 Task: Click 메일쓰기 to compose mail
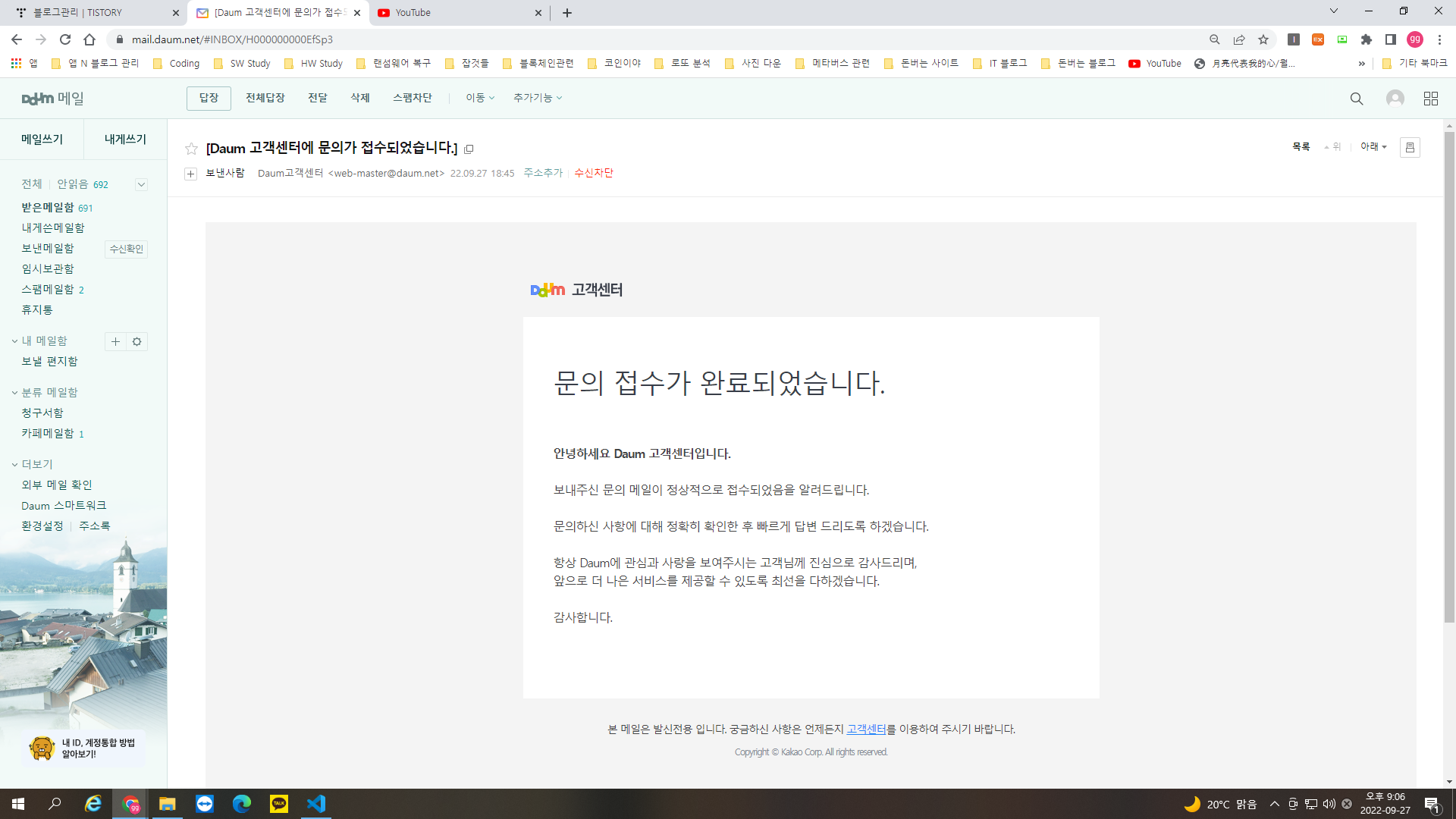click(42, 140)
